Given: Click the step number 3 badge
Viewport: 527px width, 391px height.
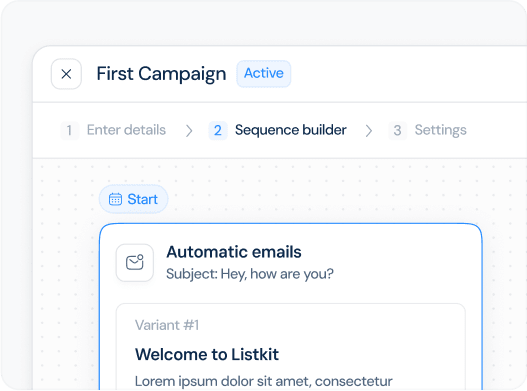Looking at the screenshot, I should 397,130.
